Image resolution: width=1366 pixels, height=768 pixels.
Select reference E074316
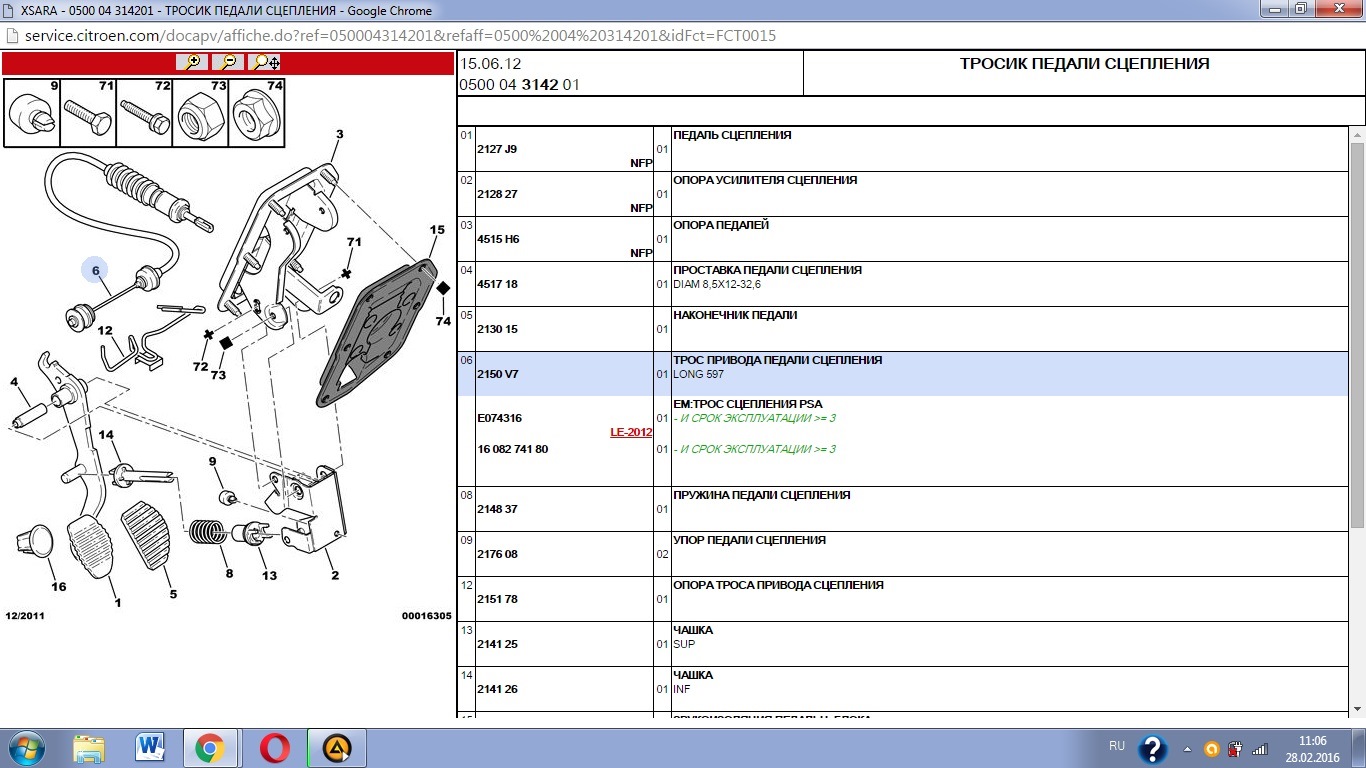[x=499, y=418]
